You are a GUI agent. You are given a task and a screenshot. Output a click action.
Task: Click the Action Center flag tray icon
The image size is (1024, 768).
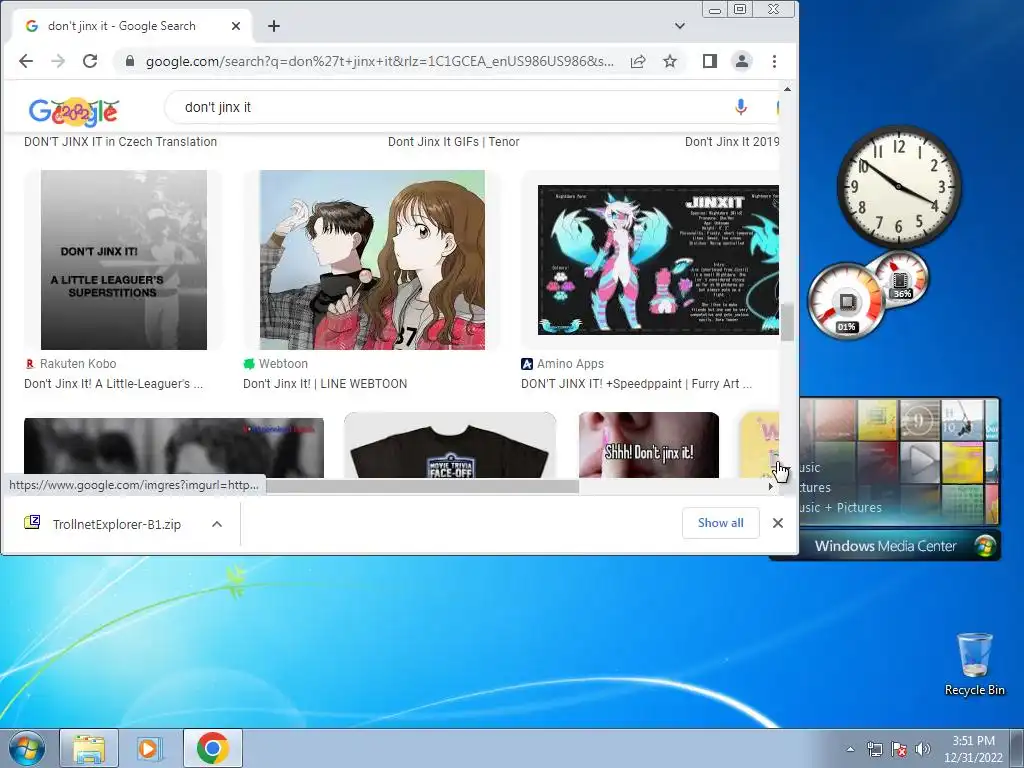[899, 749]
